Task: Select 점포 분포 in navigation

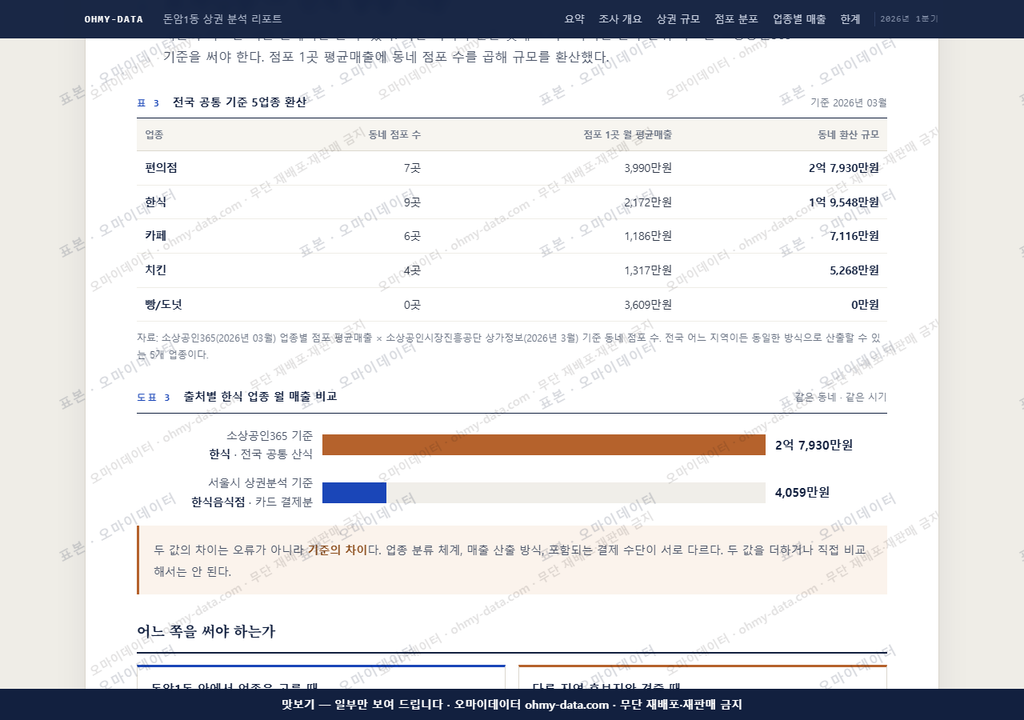Action: click(x=736, y=19)
